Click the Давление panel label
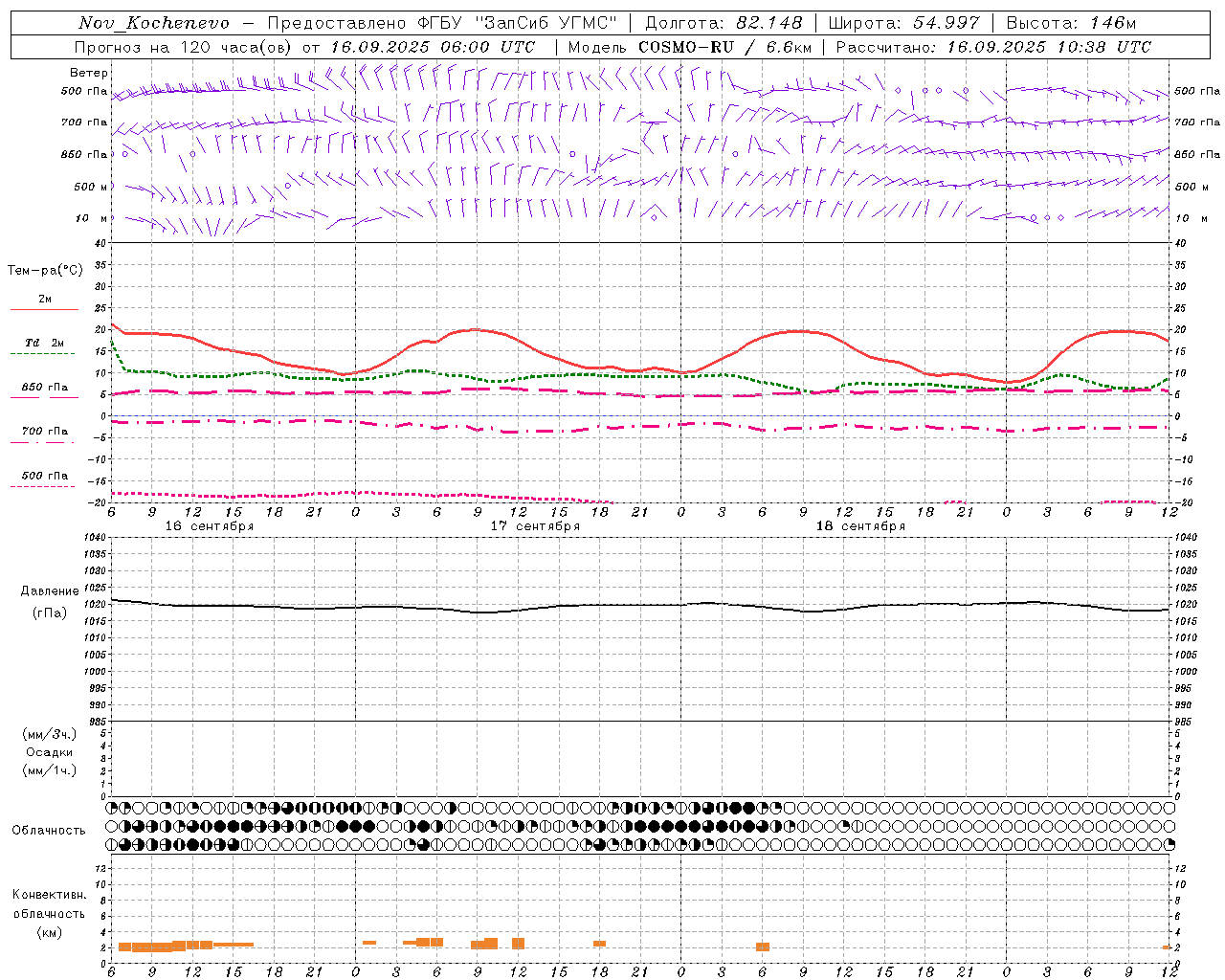 50,591
